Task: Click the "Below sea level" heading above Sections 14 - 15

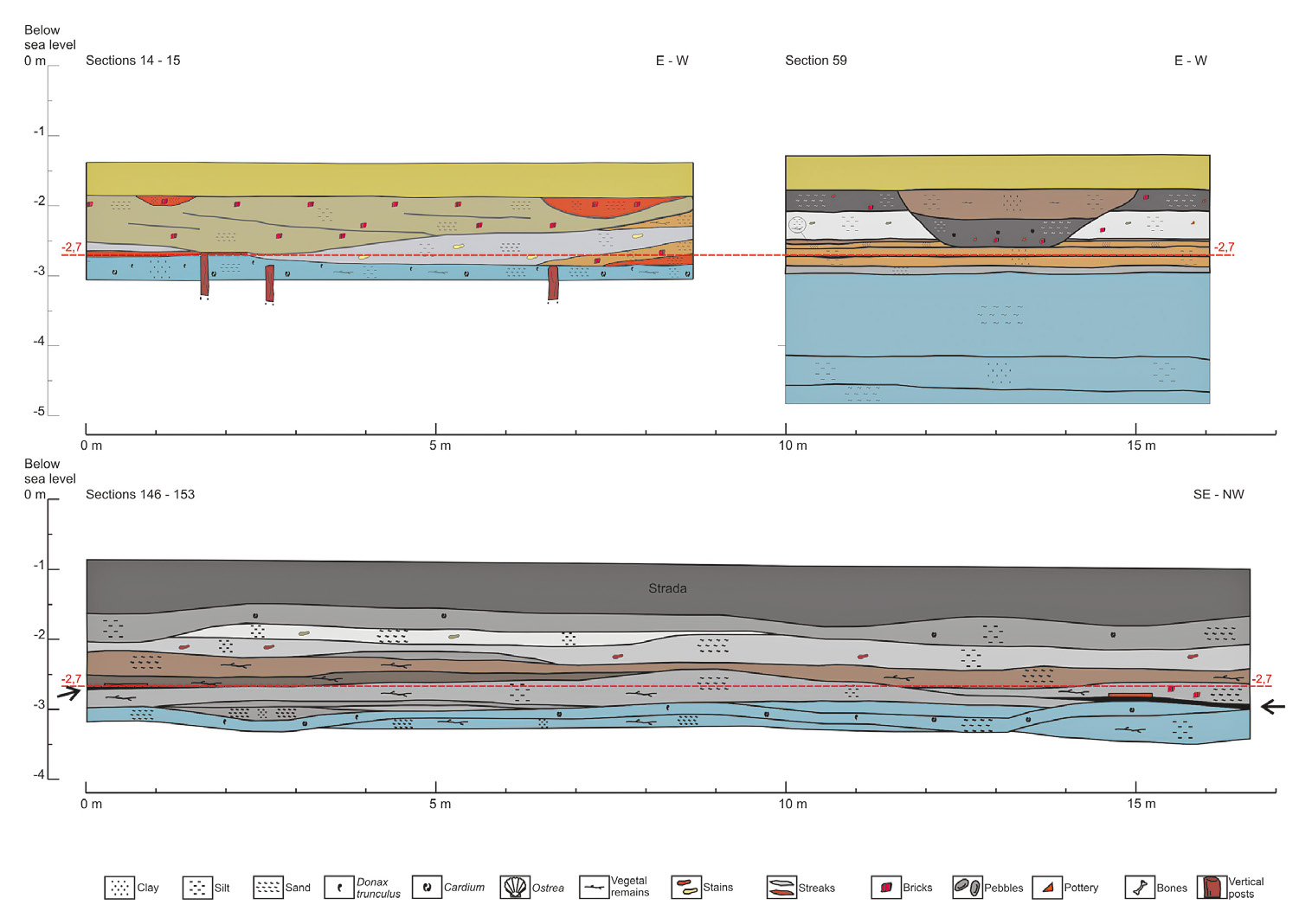Action: [50, 37]
